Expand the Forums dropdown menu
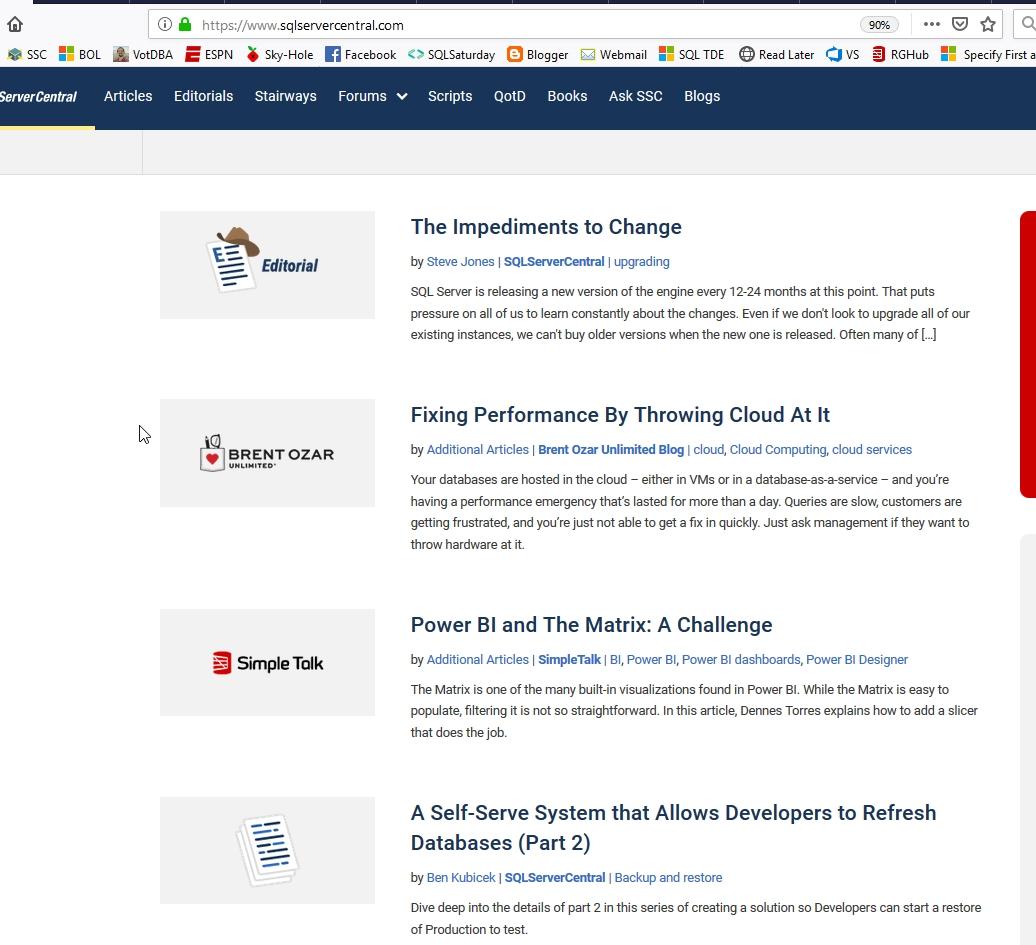This screenshot has width=1036, height=945. pos(373,96)
